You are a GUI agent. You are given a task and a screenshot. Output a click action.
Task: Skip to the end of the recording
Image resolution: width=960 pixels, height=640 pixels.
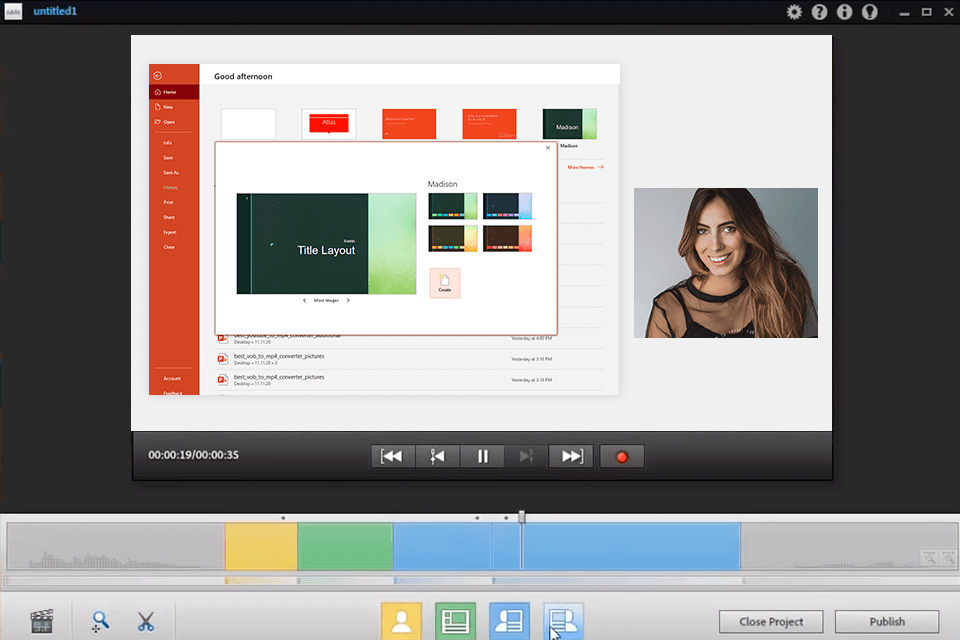click(571, 456)
